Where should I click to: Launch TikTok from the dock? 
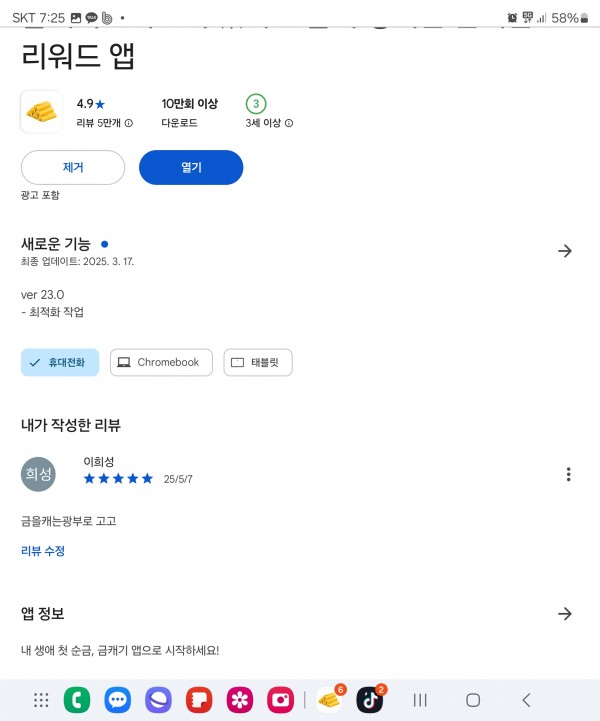pyautogui.click(x=370, y=700)
